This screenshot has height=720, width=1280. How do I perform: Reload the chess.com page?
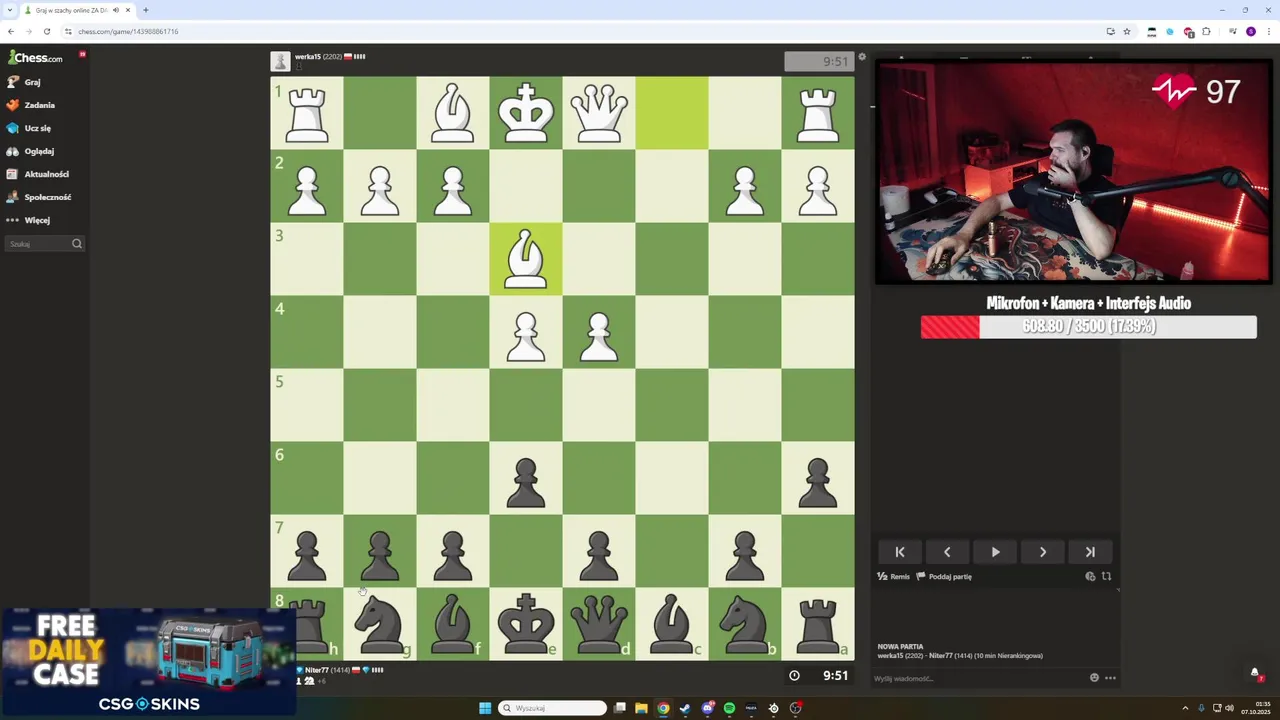(x=46, y=31)
